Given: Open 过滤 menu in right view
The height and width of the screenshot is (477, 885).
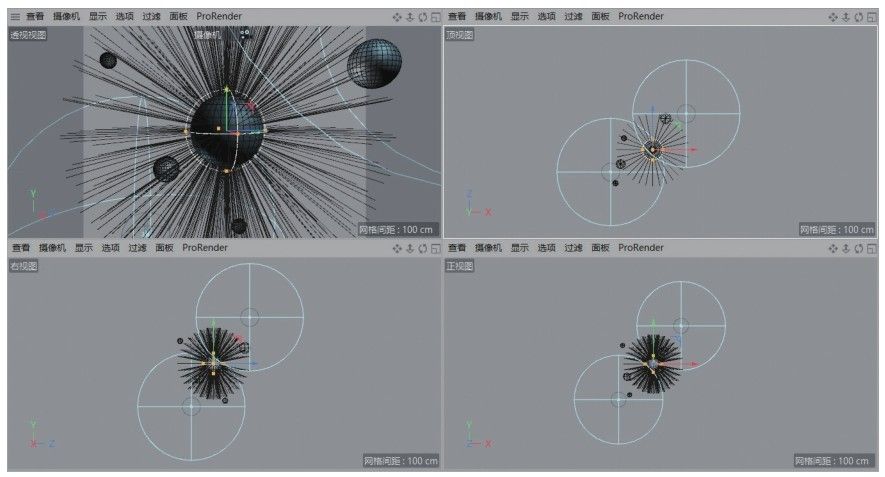Looking at the screenshot, I should point(137,248).
